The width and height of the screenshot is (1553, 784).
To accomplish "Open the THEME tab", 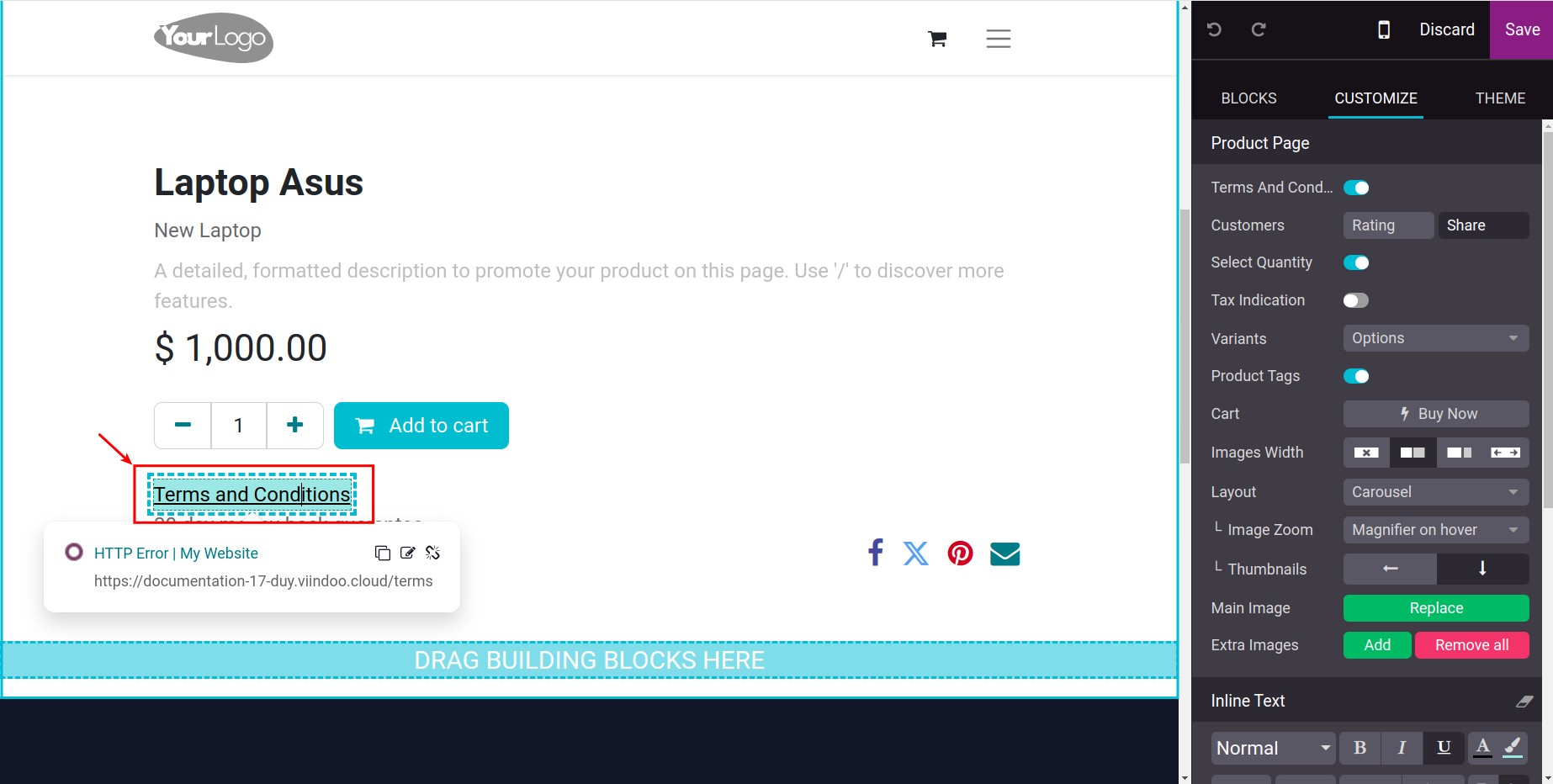I will click(x=1500, y=98).
